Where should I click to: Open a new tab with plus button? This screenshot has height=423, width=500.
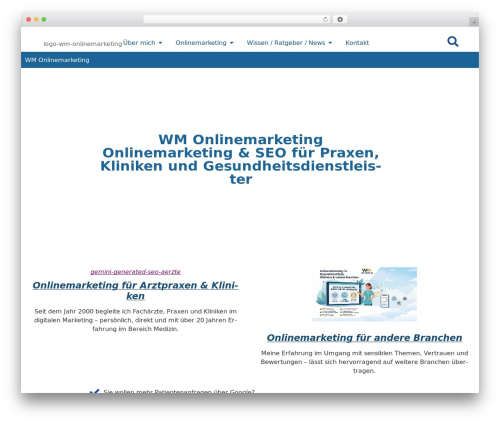474,22
